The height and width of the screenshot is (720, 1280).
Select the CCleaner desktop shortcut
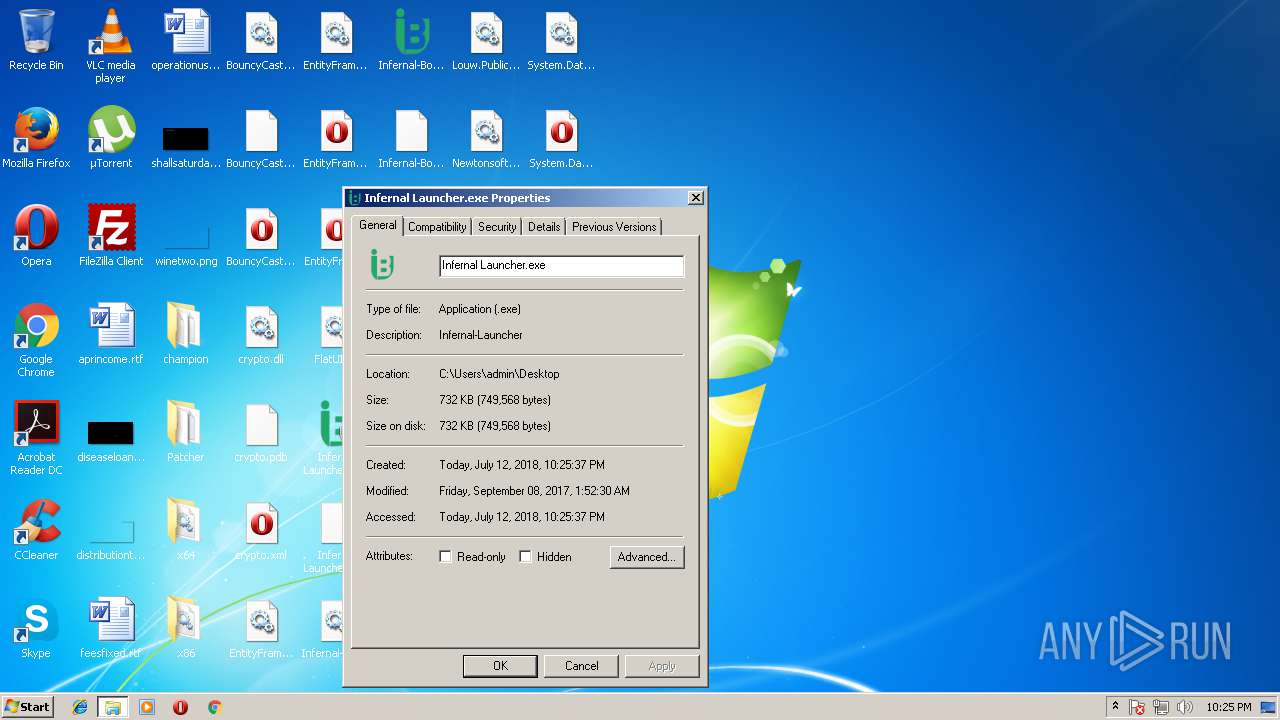tap(36, 530)
